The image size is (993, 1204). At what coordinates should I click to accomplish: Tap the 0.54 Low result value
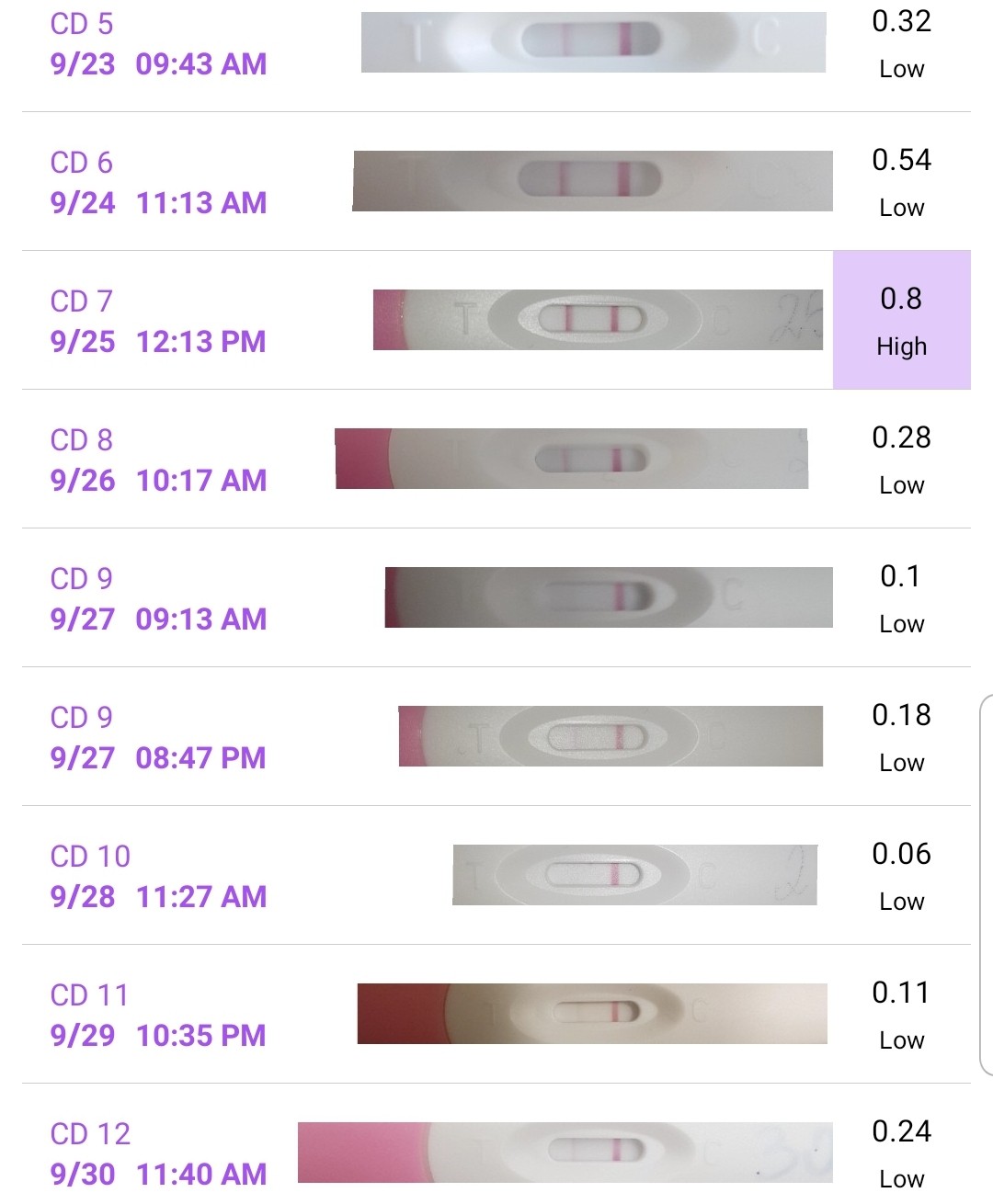(x=901, y=182)
